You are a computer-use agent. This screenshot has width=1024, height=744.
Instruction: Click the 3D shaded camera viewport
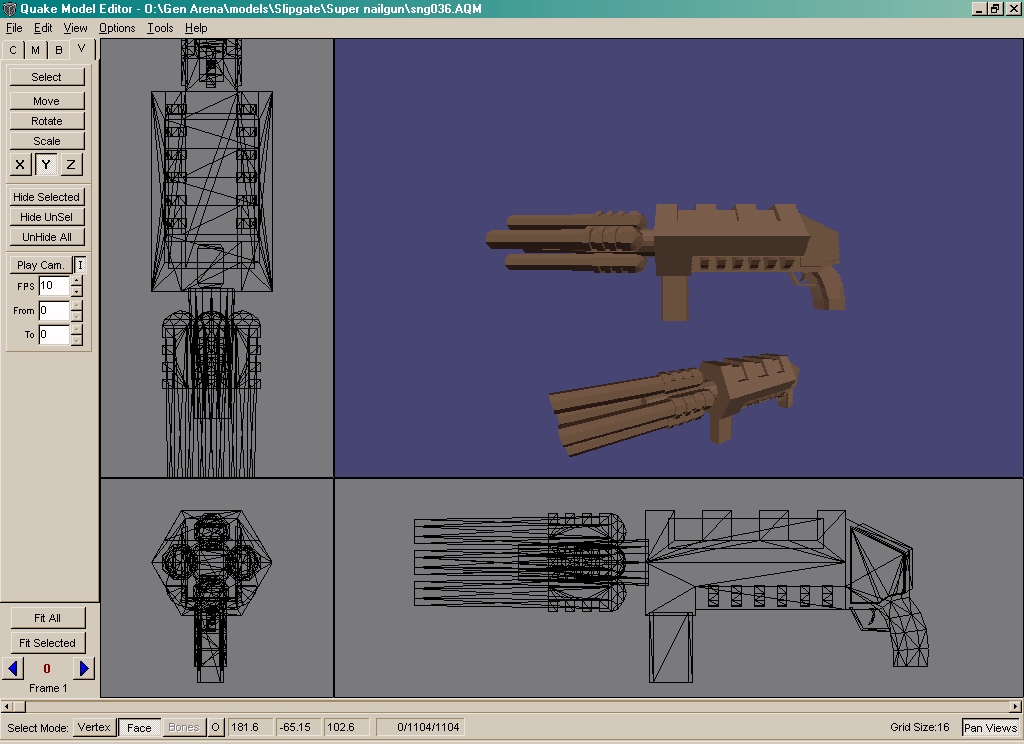tap(679, 258)
